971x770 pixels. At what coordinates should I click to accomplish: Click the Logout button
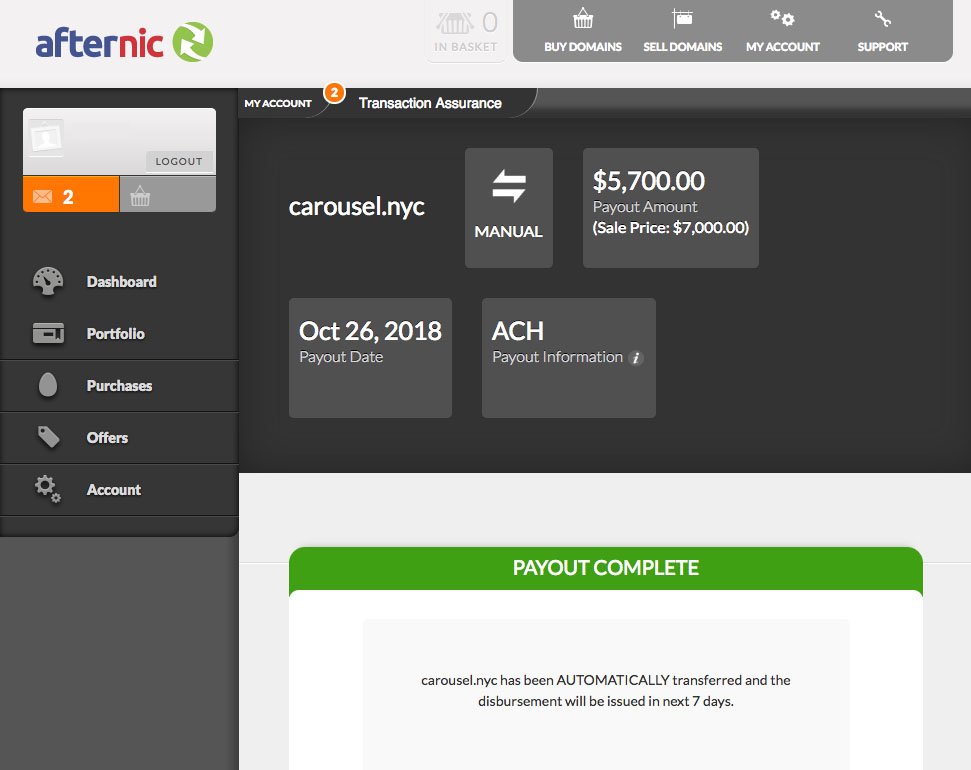[x=179, y=161]
